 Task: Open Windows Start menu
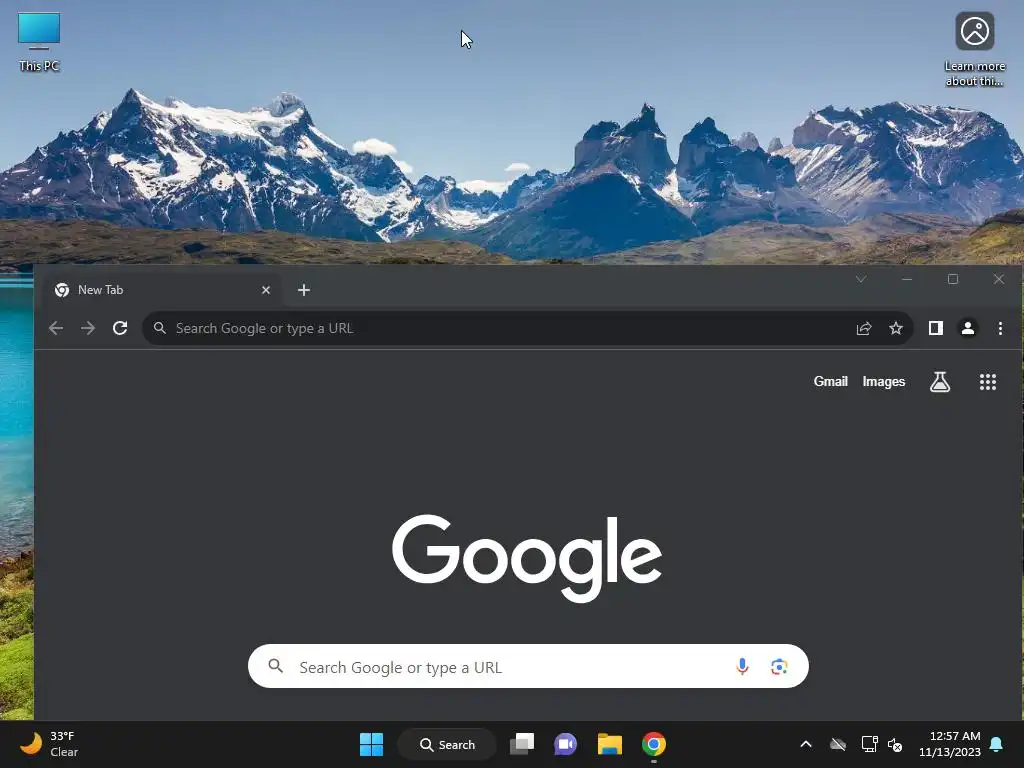(x=372, y=744)
